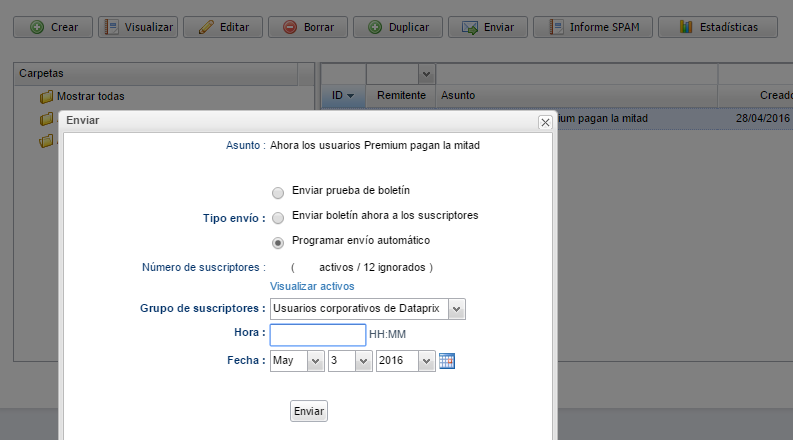Viewport: 793px width, 440px height.
Task: Open the Estadísticas statistics button
Action: point(718,27)
